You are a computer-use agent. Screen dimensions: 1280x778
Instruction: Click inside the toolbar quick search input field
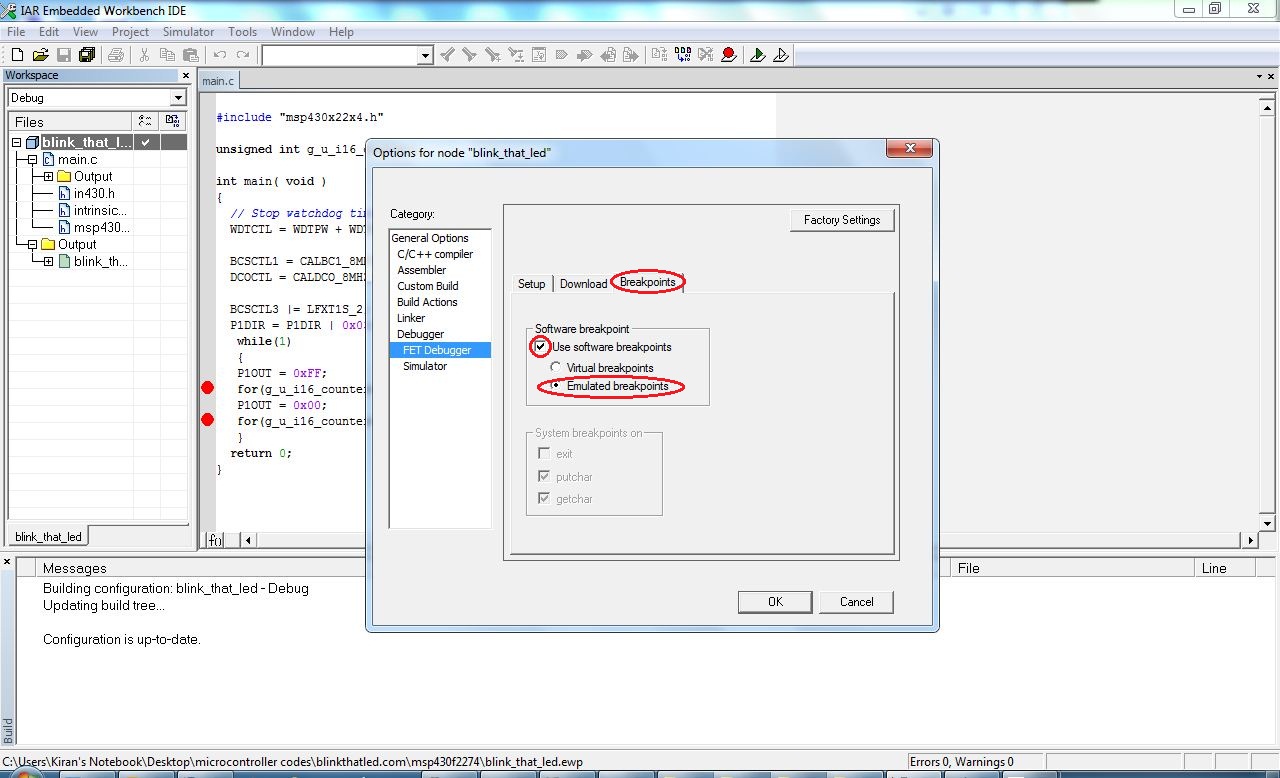point(340,56)
